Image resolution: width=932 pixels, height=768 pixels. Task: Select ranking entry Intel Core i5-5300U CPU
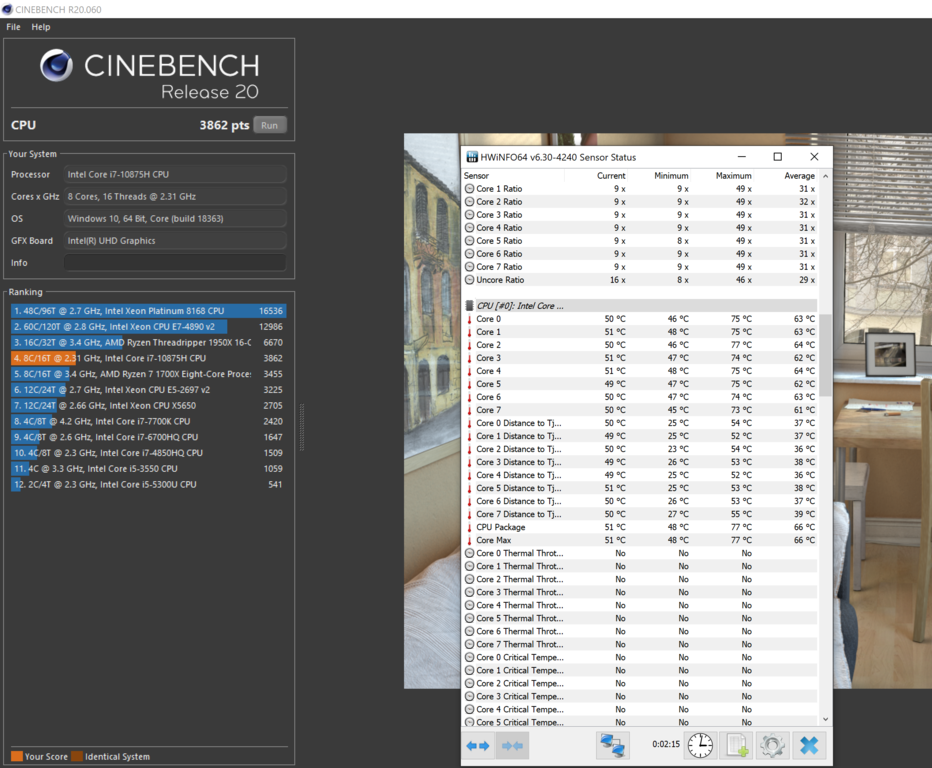coord(149,484)
